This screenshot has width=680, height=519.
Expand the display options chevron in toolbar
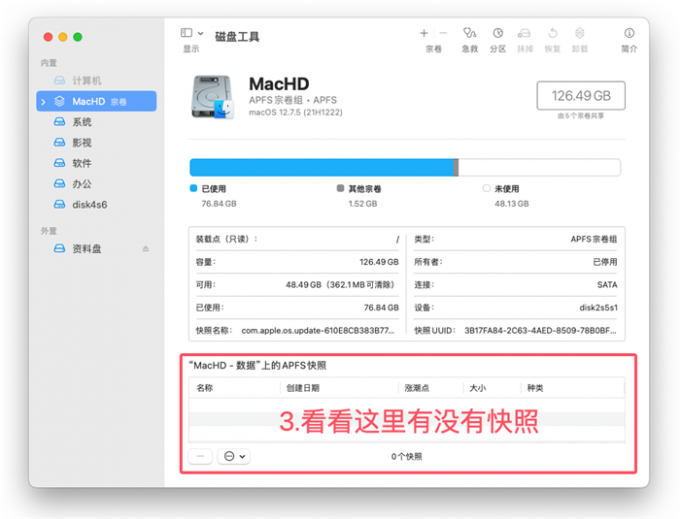[200, 33]
